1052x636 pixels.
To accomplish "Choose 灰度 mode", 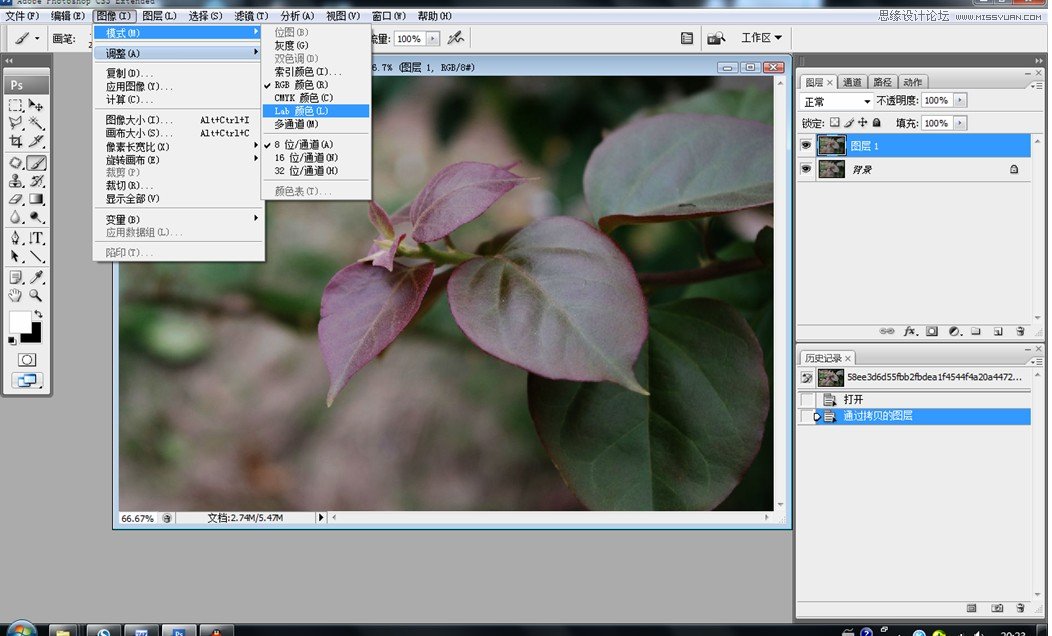I will click(x=316, y=46).
